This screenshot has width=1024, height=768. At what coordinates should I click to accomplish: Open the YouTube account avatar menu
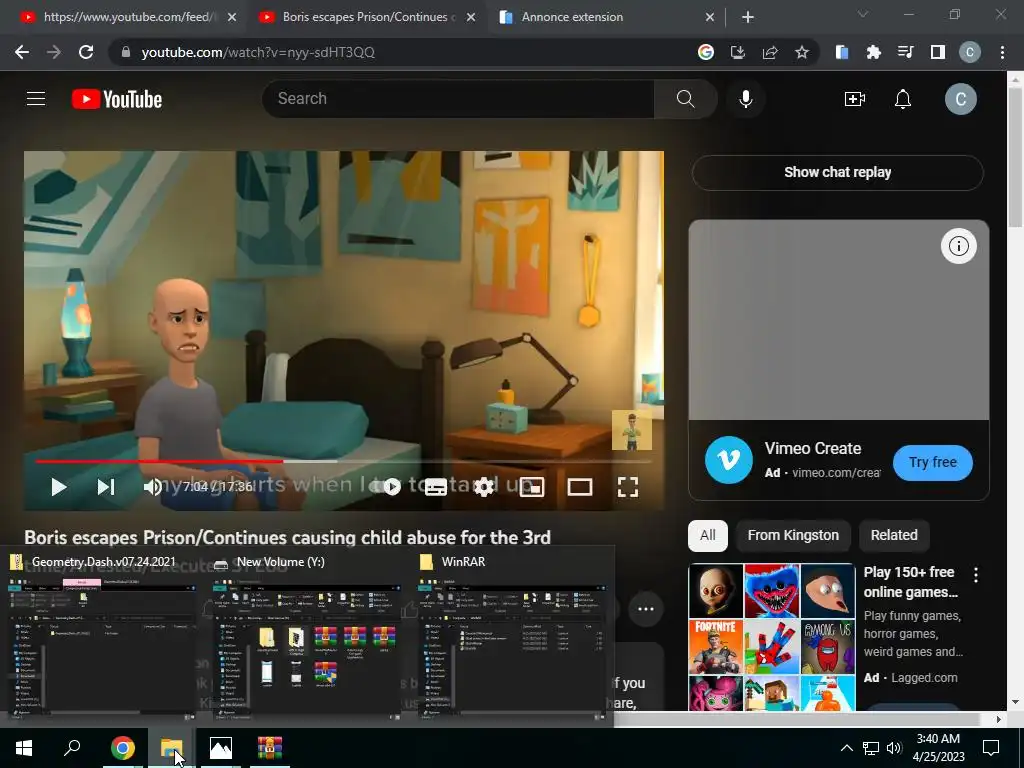click(x=961, y=99)
